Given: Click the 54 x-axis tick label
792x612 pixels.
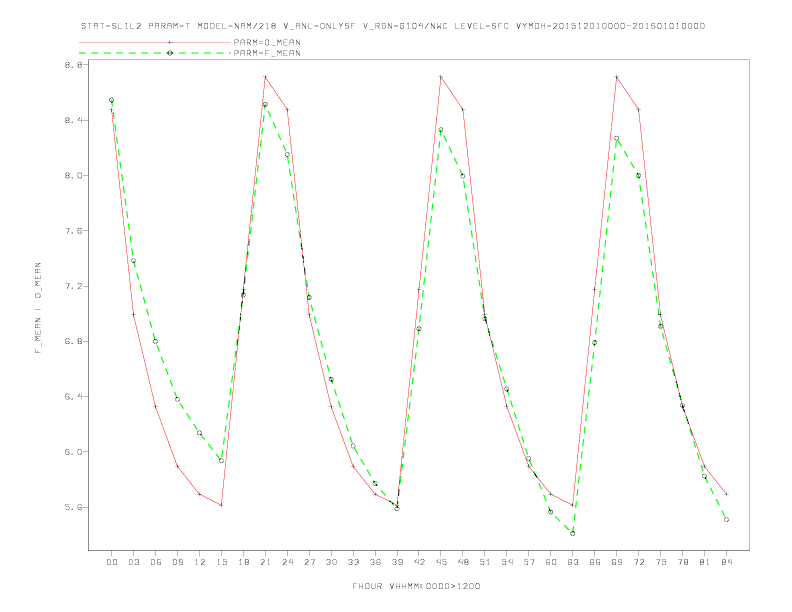Looking at the screenshot, I should (x=507, y=562).
